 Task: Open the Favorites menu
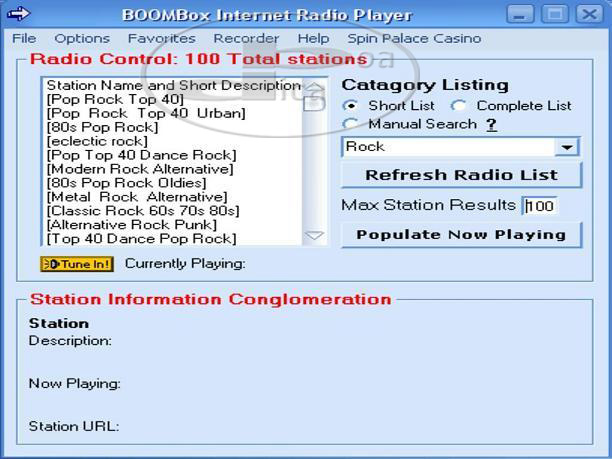click(161, 38)
